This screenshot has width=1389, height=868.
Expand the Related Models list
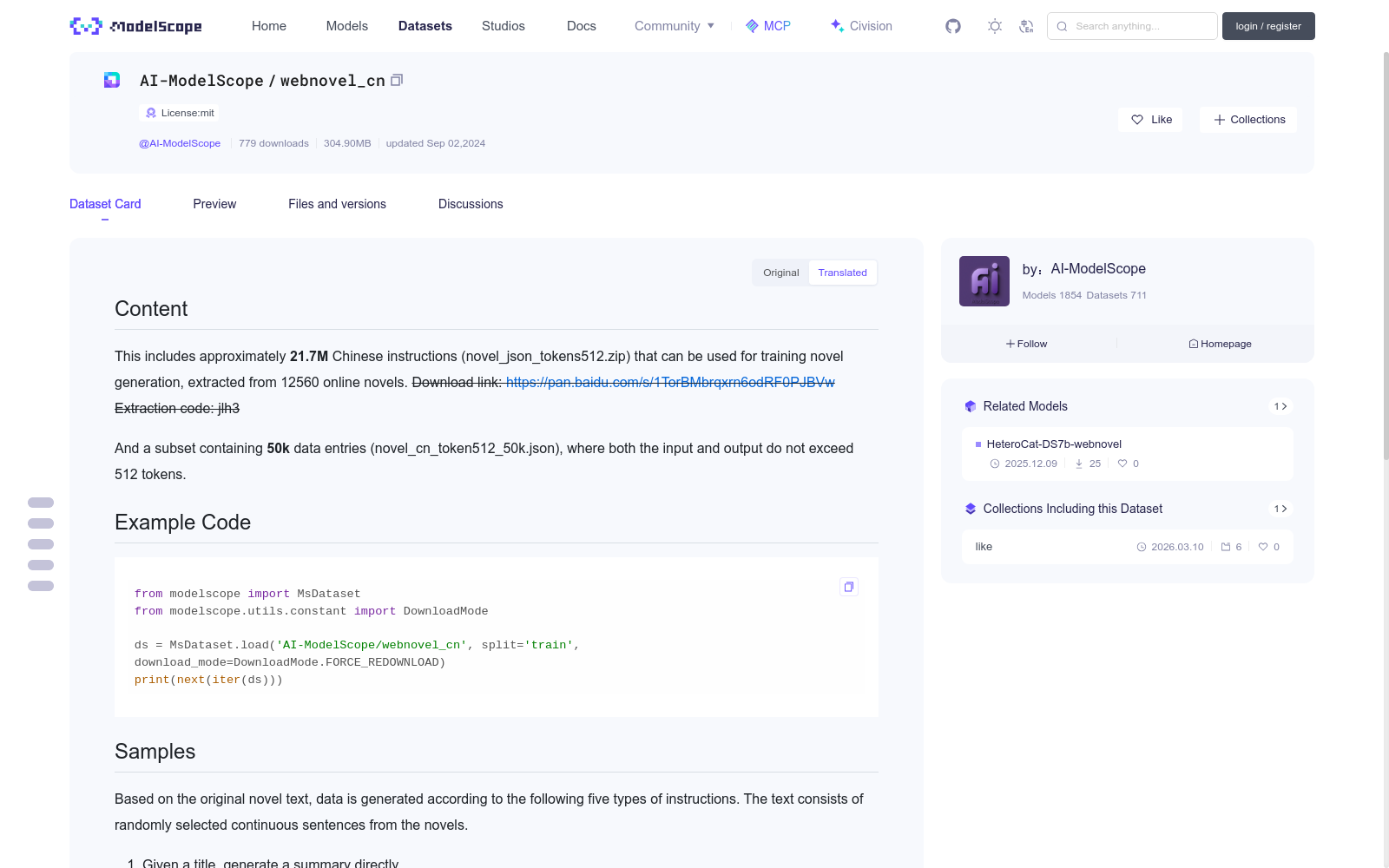point(1280,406)
